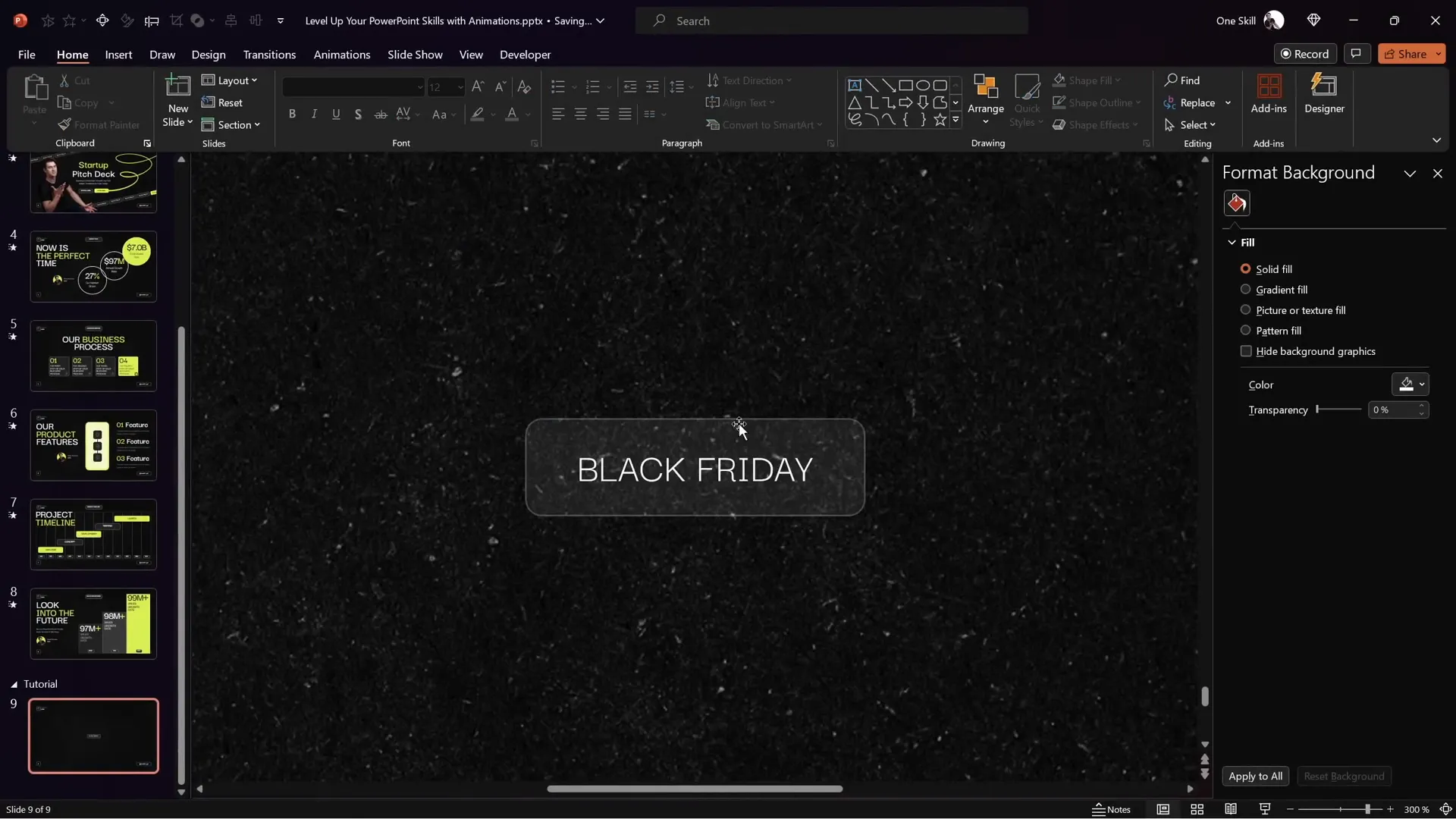
Task: Click Apply to All button
Action: 1255,776
